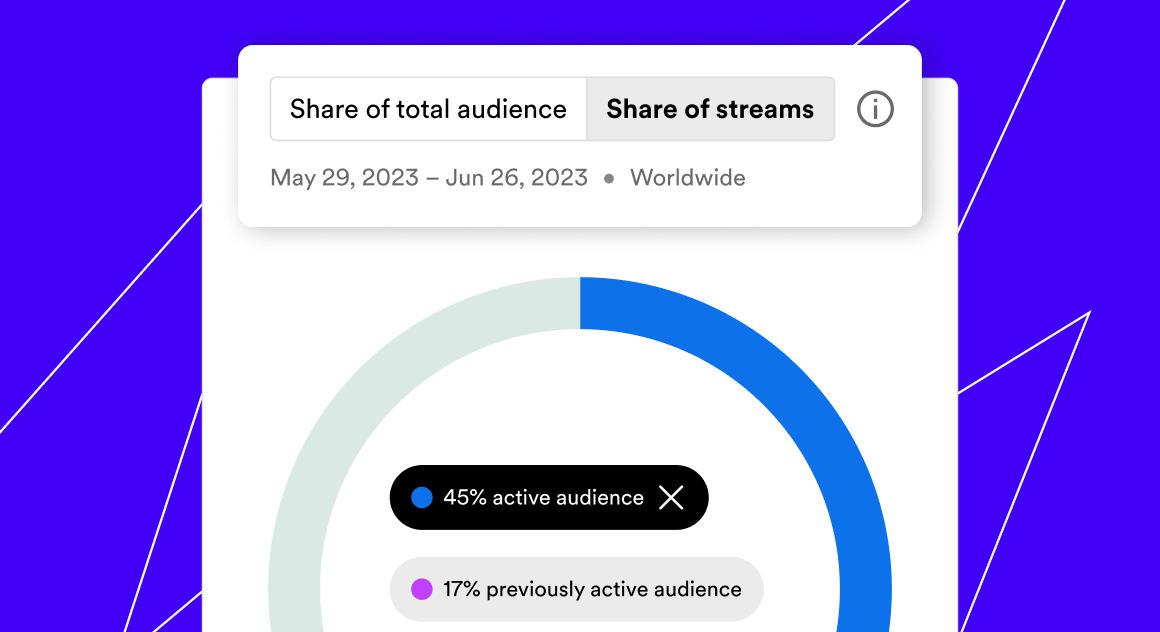Click the info circle next to Share of streams

pos(875,109)
